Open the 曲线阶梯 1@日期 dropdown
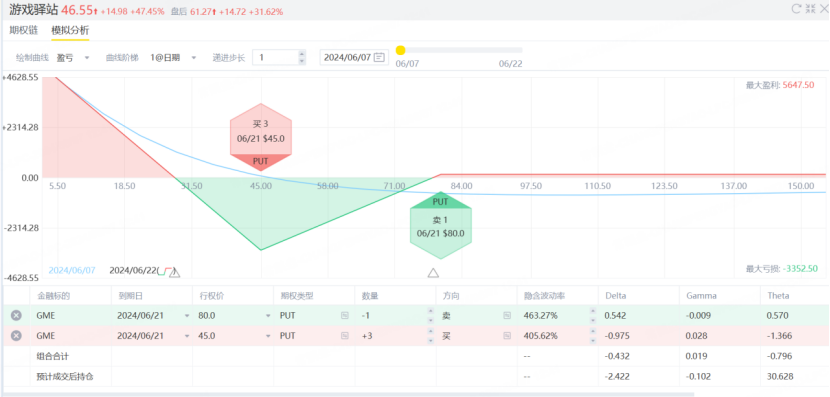This screenshot has height=397, width=830. 174,58
